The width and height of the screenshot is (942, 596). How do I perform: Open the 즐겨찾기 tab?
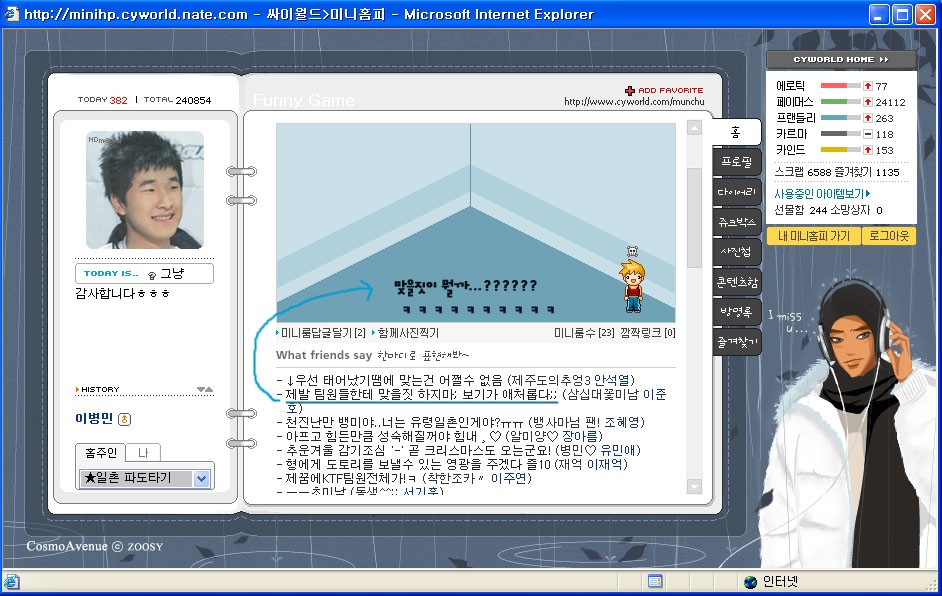coord(737,342)
